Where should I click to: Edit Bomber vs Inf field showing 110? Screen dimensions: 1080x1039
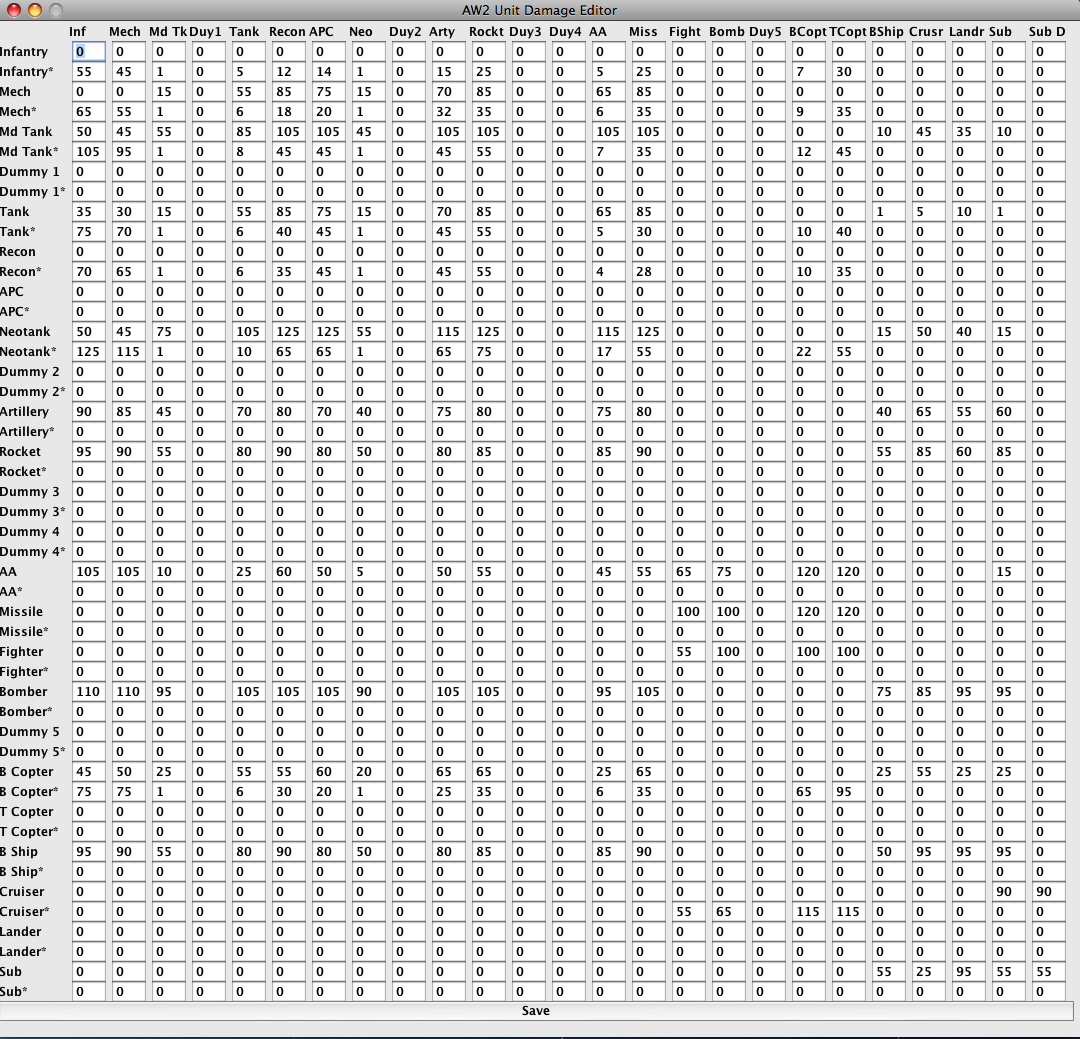88,691
